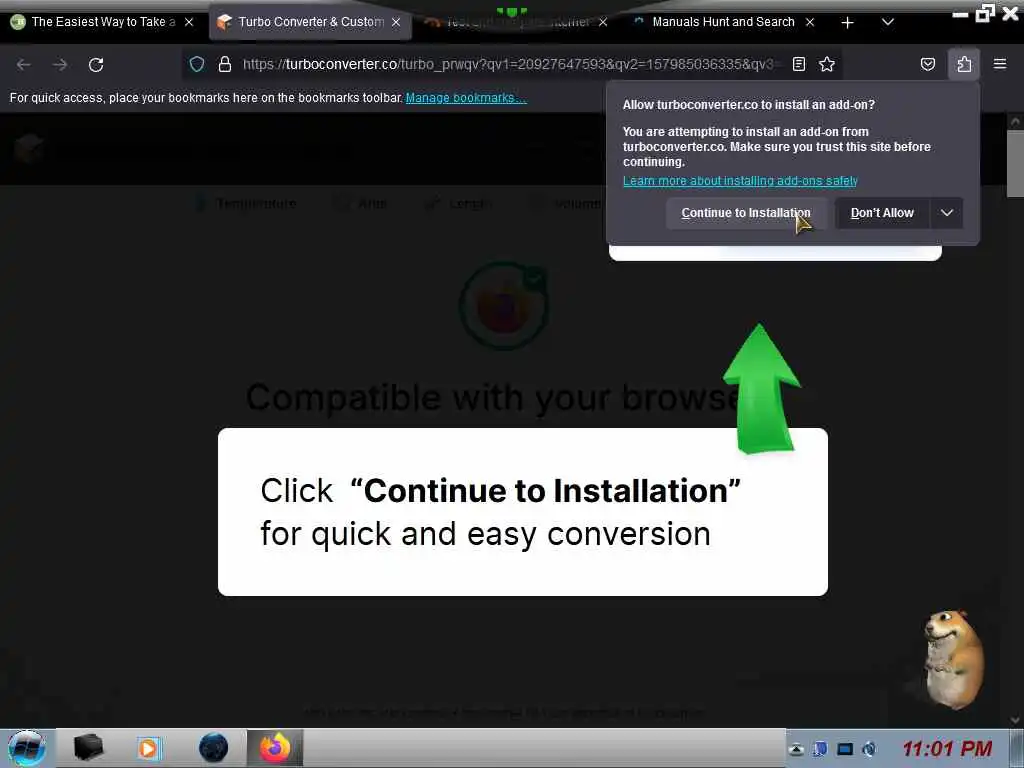Screen dimensions: 1024x768
Task: Close the Turbo Converter tab
Action: click(x=396, y=22)
